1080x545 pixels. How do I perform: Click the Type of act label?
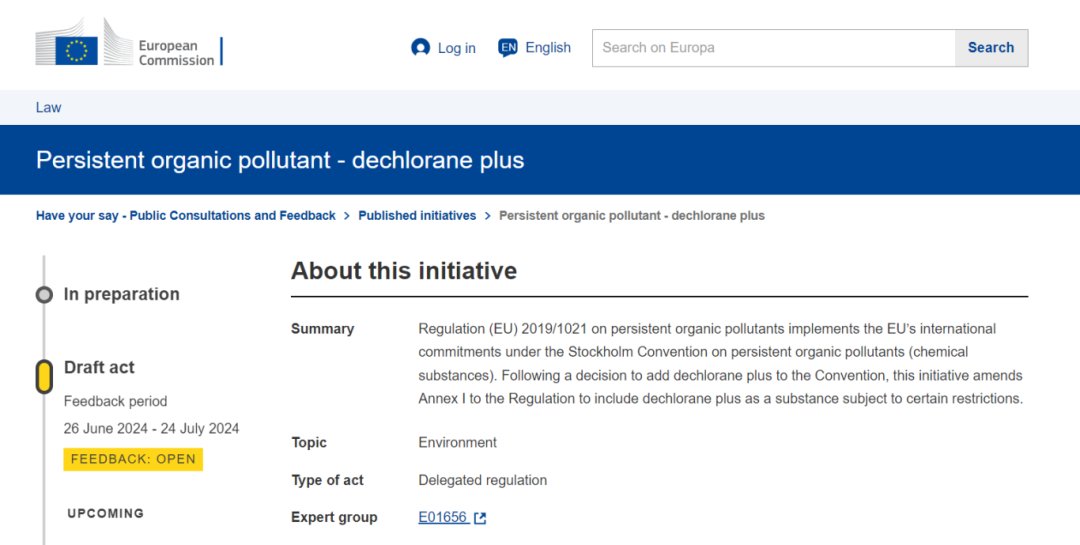(x=327, y=480)
